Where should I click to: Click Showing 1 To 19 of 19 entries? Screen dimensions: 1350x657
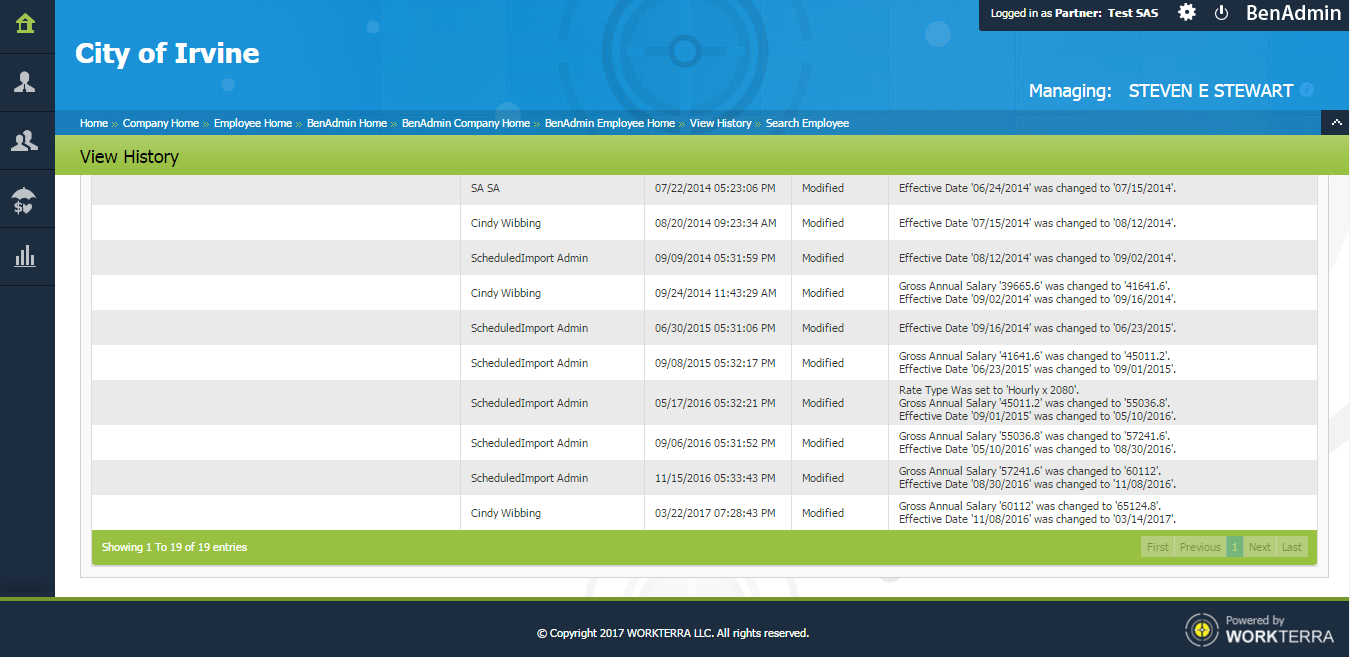[x=174, y=547]
